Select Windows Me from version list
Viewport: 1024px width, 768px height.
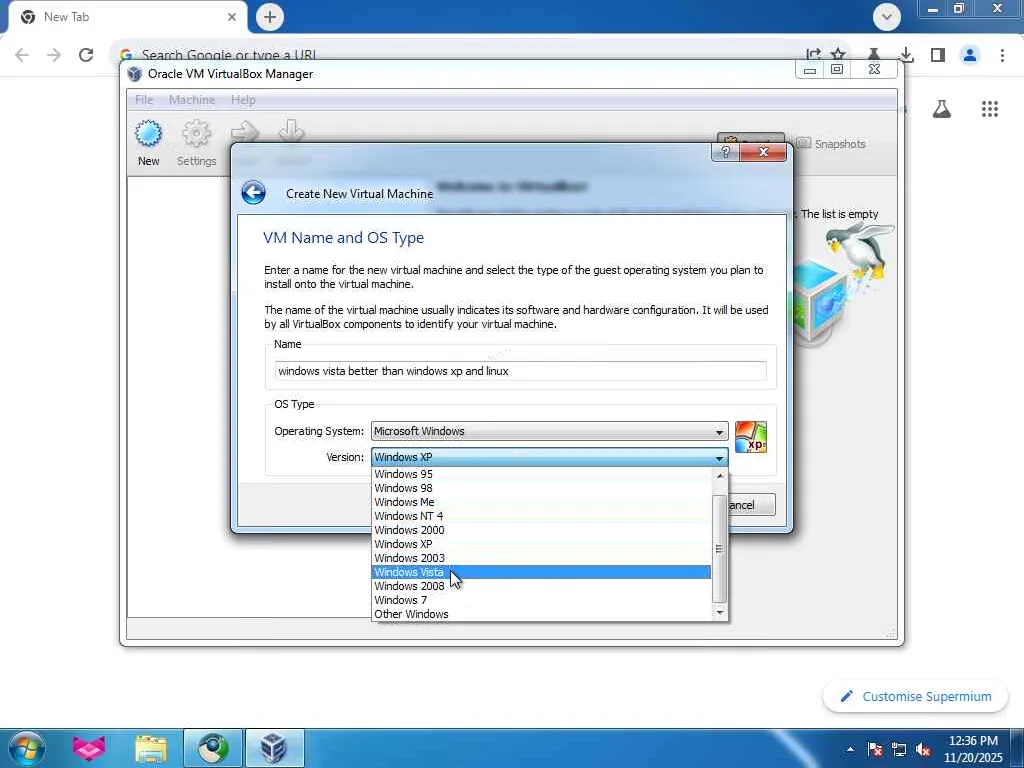pyautogui.click(x=541, y=502)
